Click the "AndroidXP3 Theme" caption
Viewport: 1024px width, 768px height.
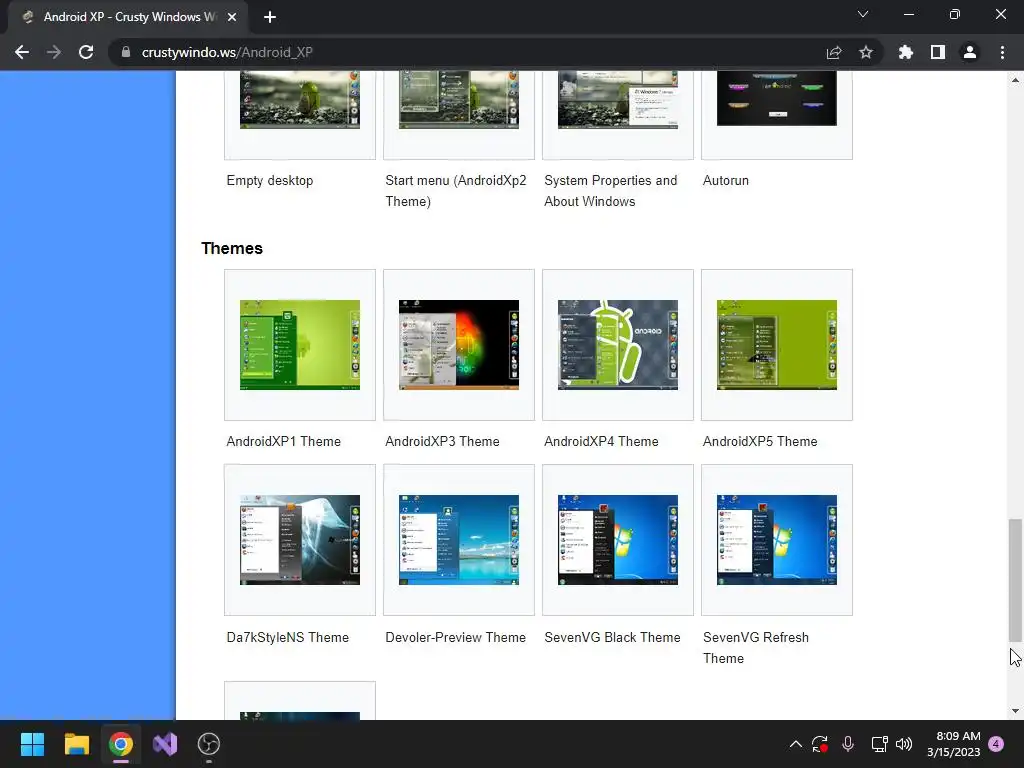[442, 441]
